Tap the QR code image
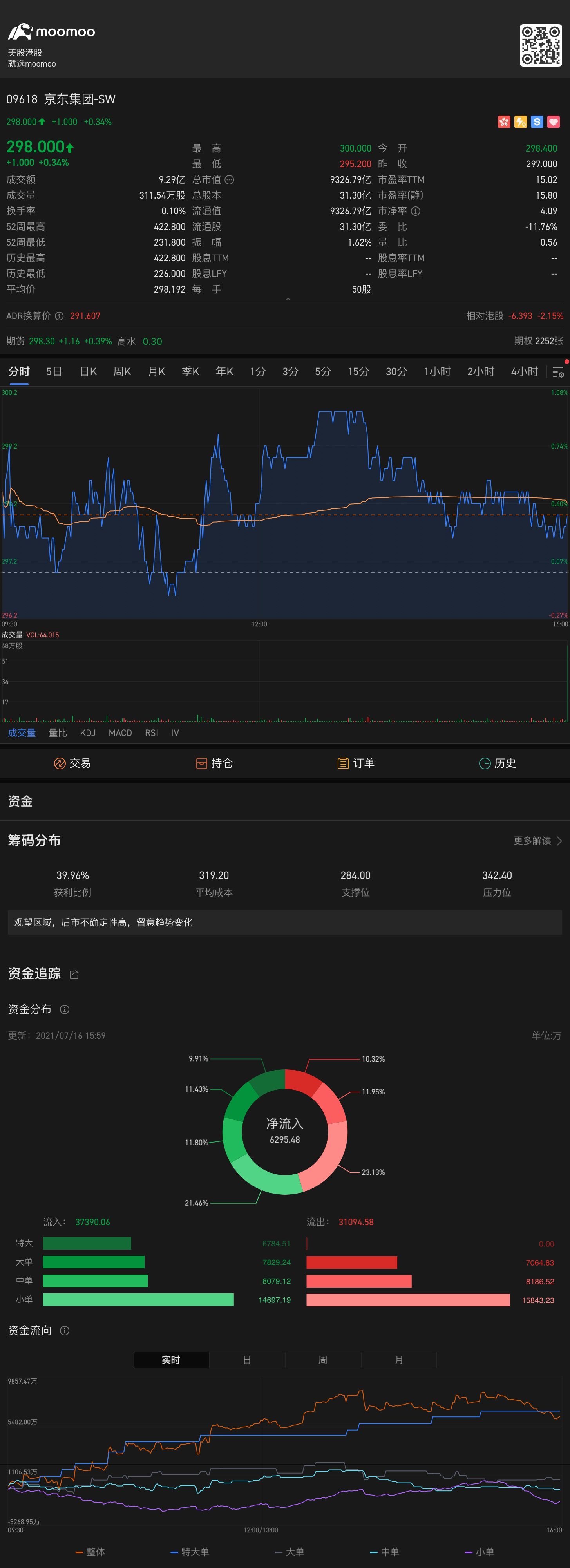The height and width of the screenshot is (1568, 570). 540,45
